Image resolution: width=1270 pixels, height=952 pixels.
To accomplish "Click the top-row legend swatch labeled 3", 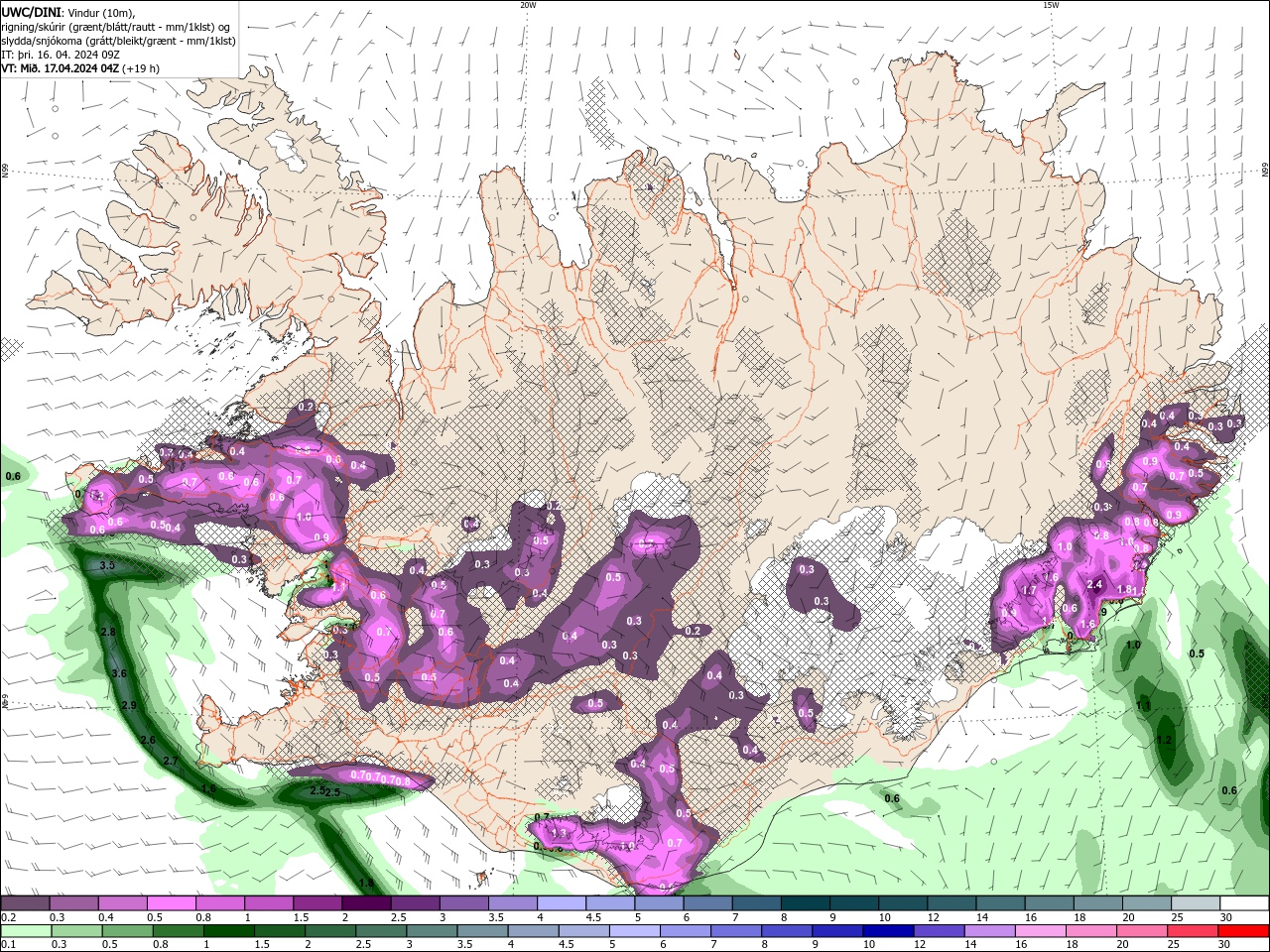I will coord(463,903).
